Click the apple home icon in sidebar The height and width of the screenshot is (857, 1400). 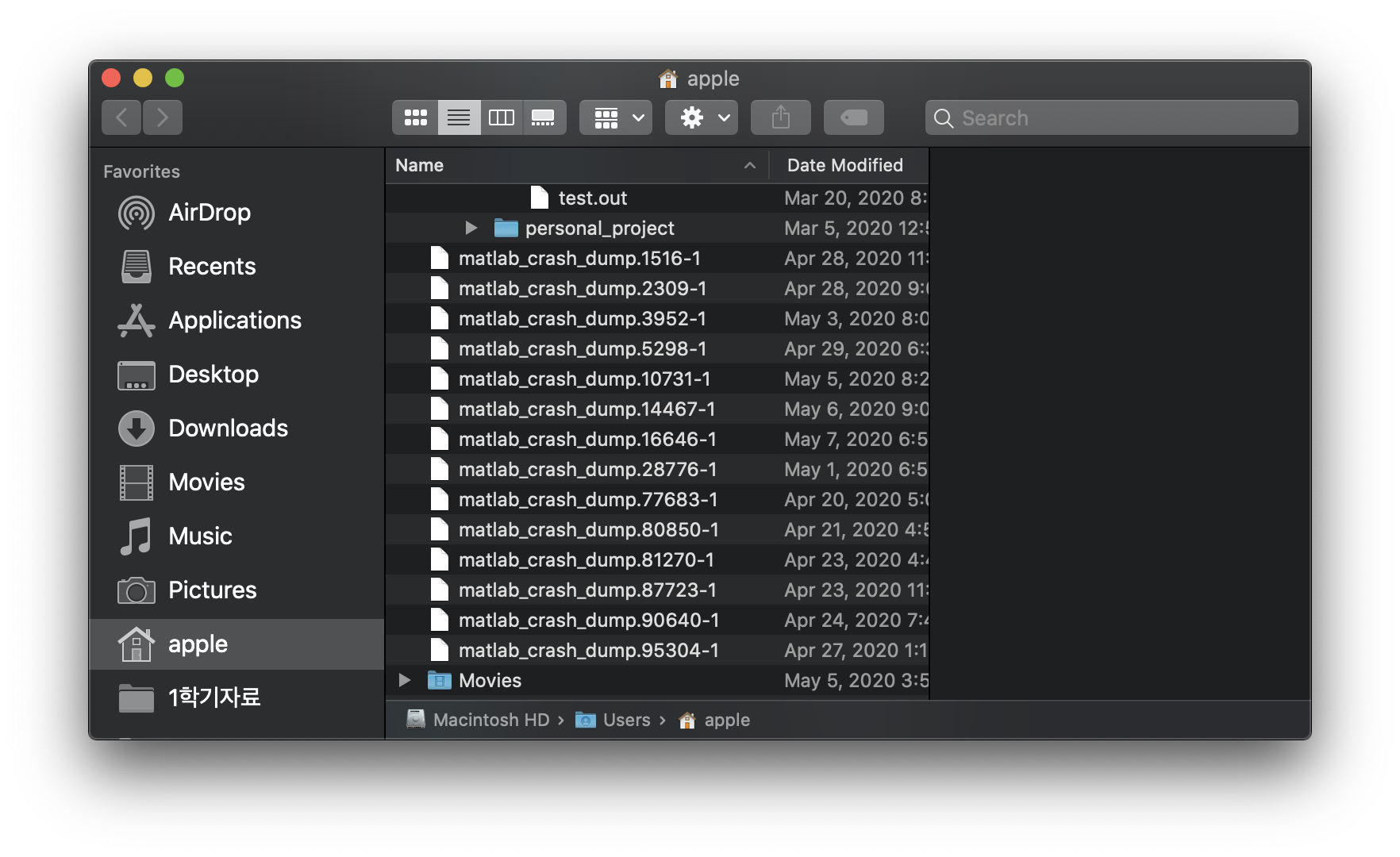pyautogui.click(x=137, y=644)
